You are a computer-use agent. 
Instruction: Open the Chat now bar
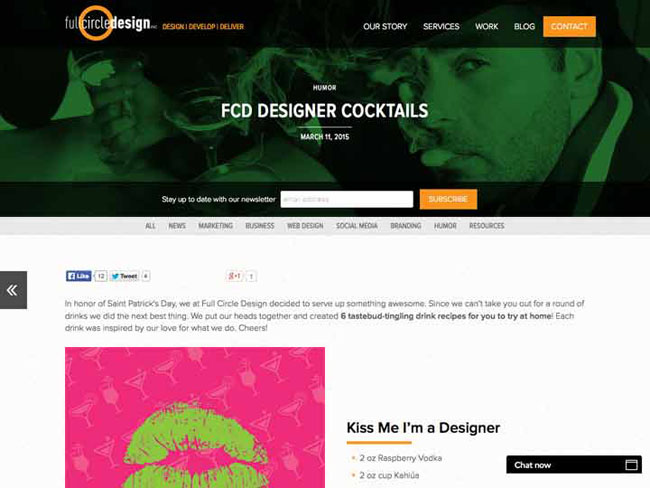point(574,465)
